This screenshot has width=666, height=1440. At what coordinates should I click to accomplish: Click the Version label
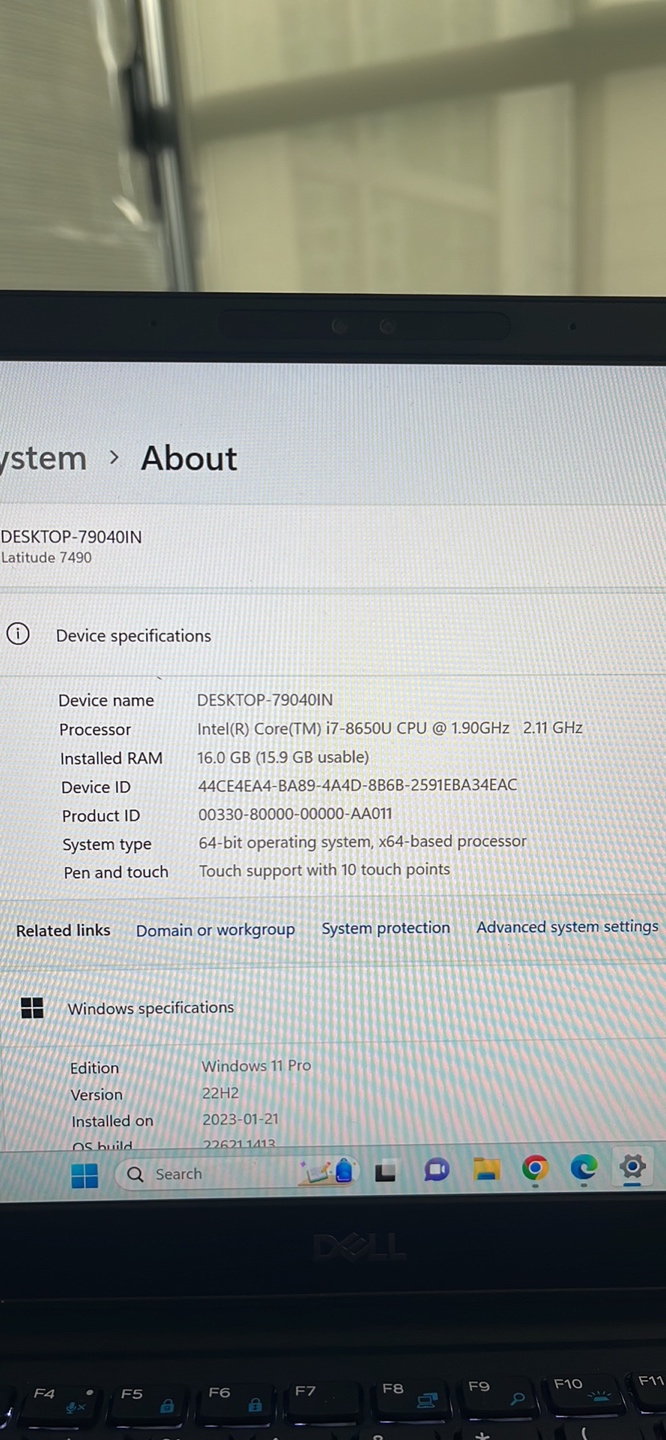click(96, 1095)
